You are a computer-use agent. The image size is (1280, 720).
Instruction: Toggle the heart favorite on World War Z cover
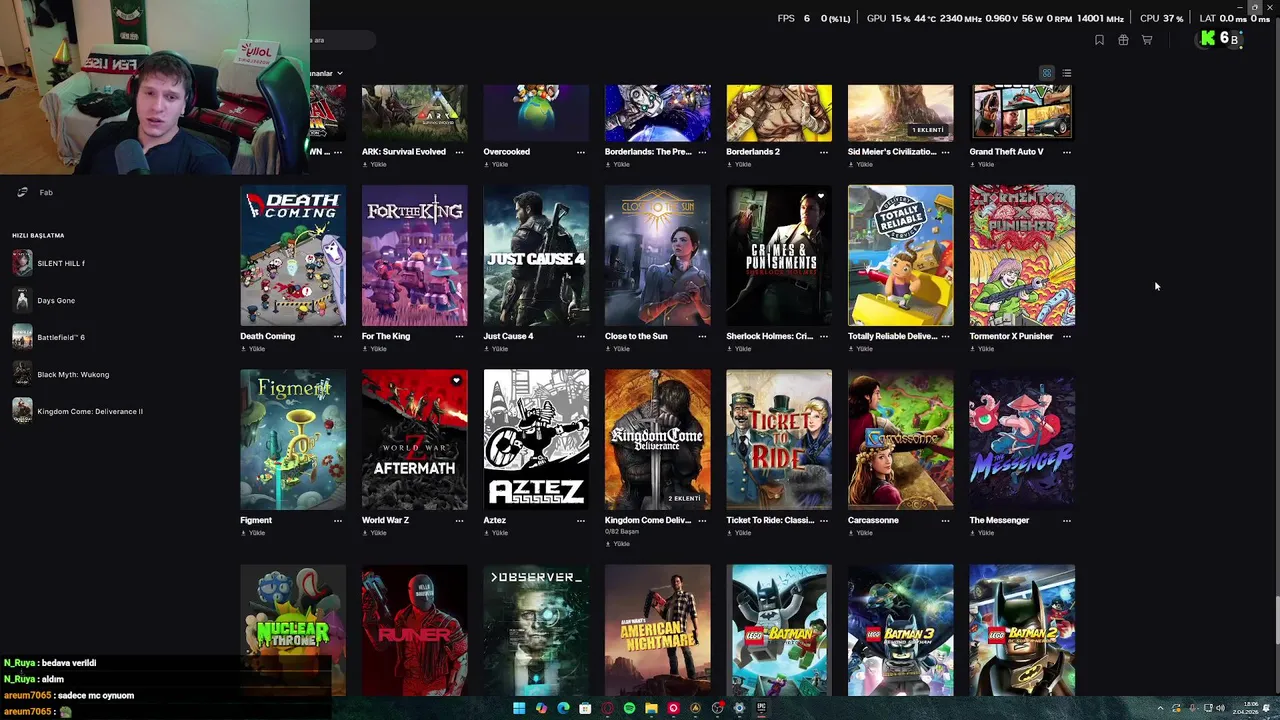point(456,380)
